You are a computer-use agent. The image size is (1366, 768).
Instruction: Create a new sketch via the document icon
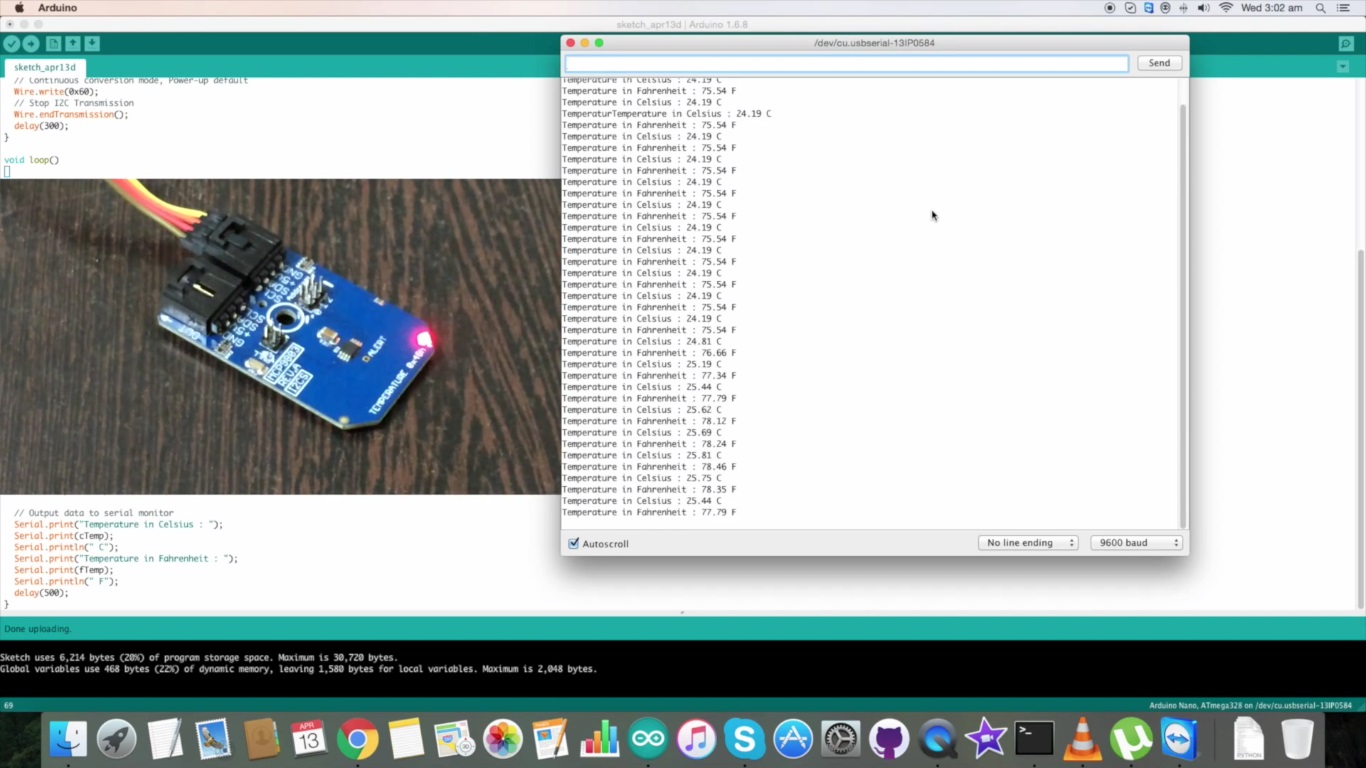pyautogui.click(x=53, y=43)
